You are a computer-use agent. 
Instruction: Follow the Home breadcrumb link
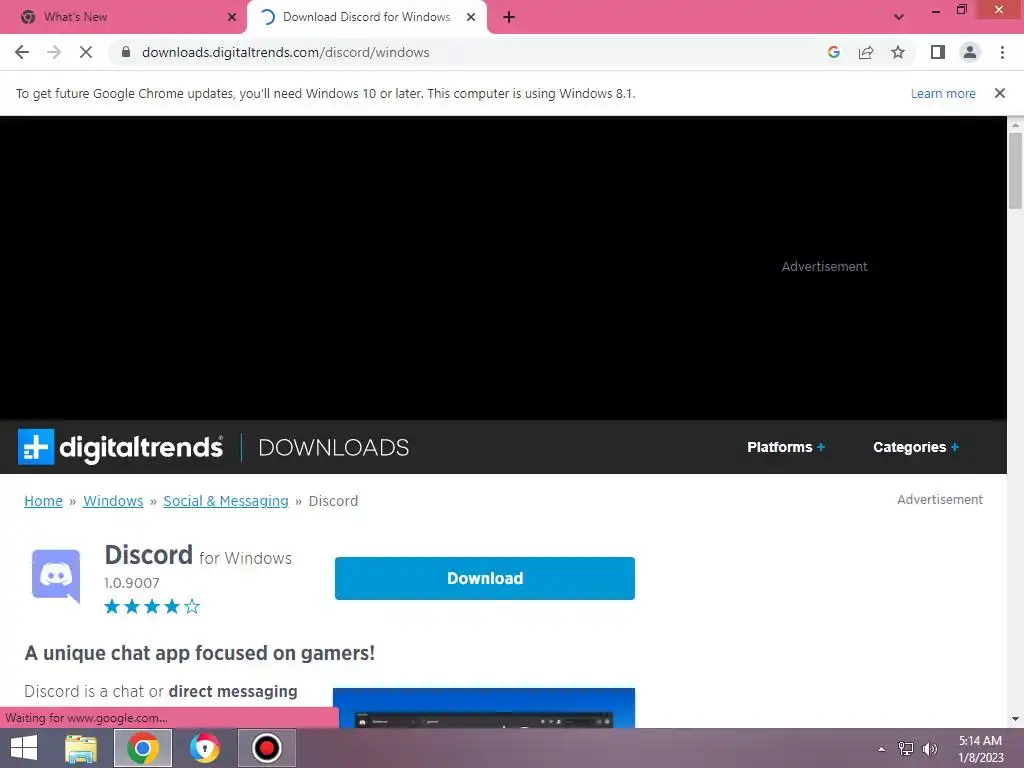click(43, 501)
